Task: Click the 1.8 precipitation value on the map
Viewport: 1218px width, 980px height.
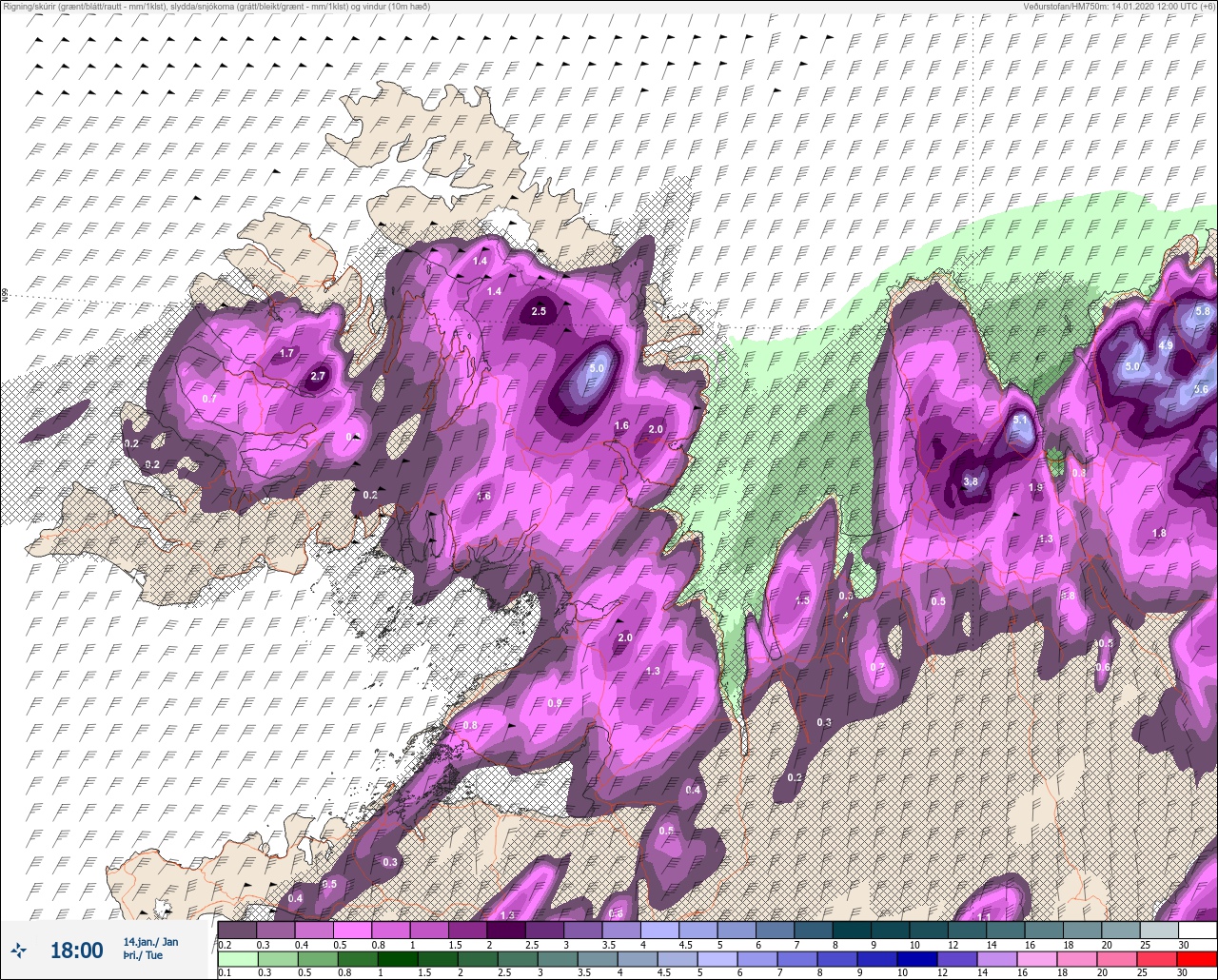Action: click(1159, 533)
